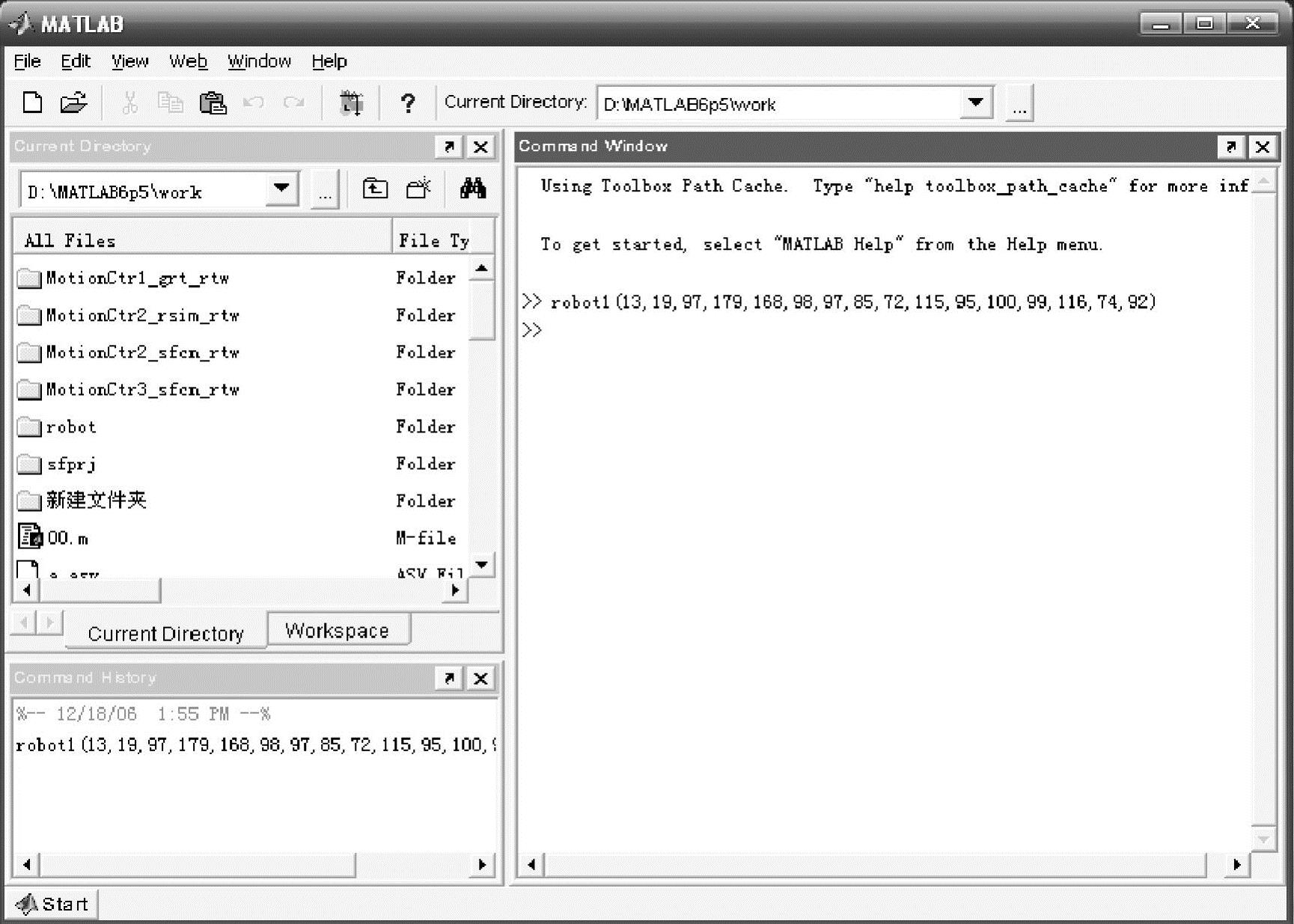Click the Open file toolbar icon
This screenshot has height=924, width=1294.
(73, 103)
